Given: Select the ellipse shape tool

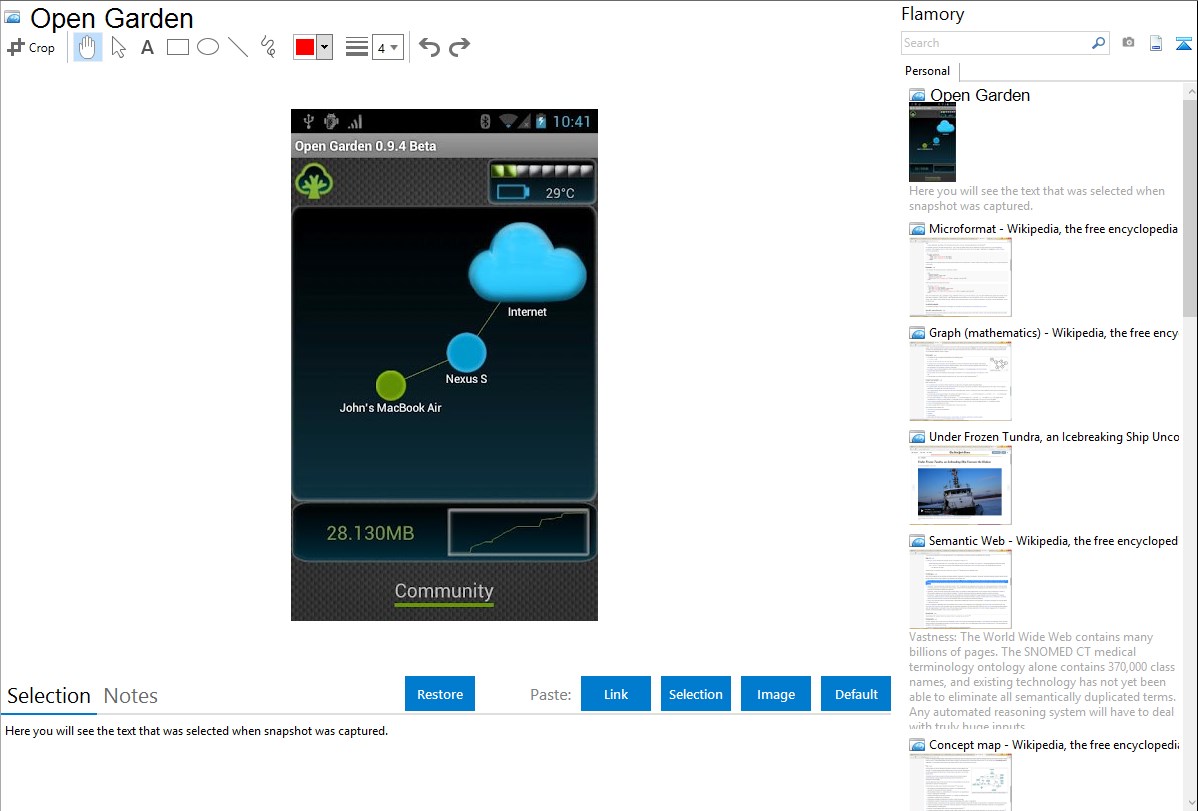Looking at the screenshot, I should (208, 47).
